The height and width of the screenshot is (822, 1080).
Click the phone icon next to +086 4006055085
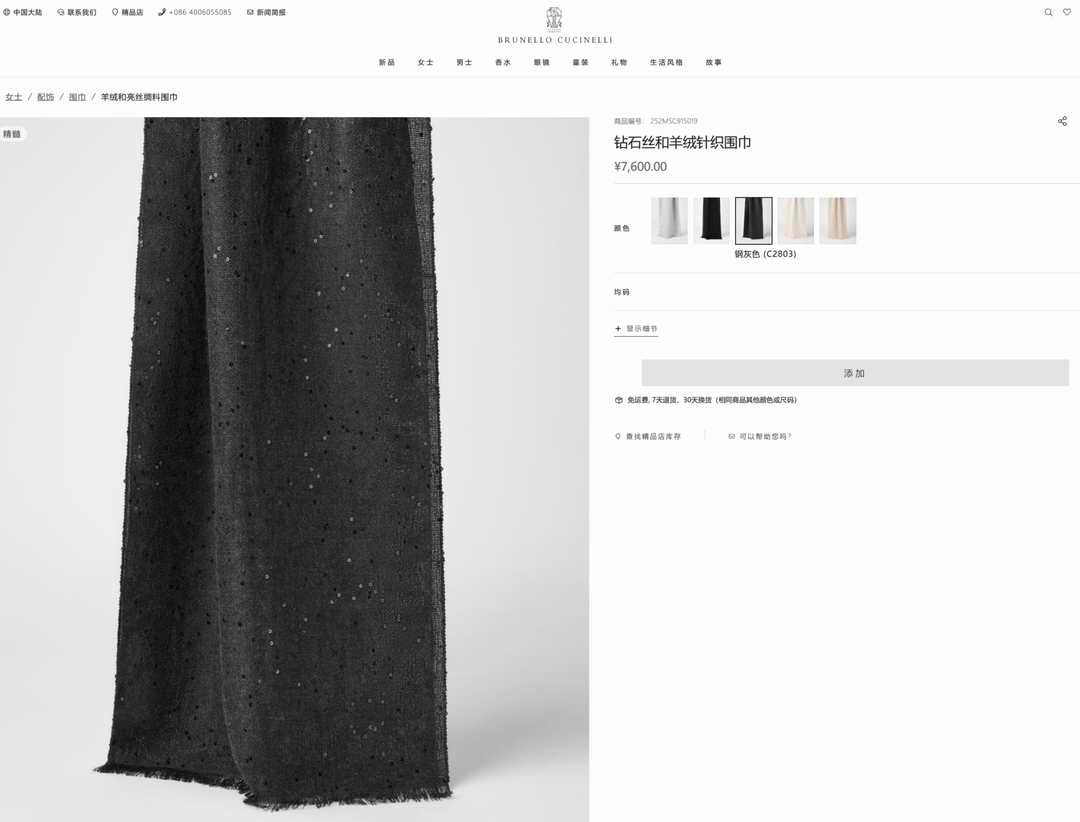pos(162,12)
